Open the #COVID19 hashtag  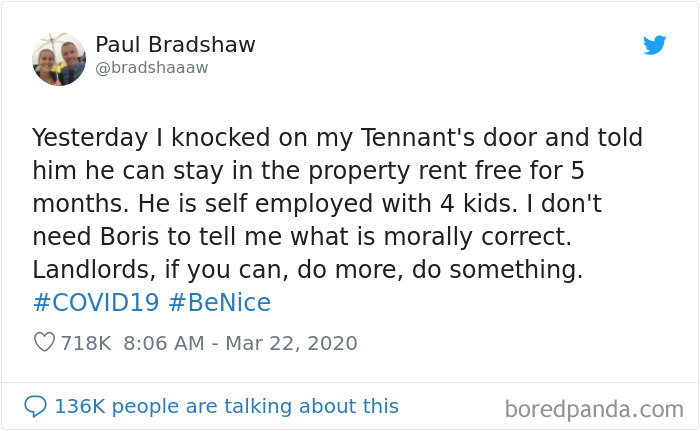click(96, 302)
